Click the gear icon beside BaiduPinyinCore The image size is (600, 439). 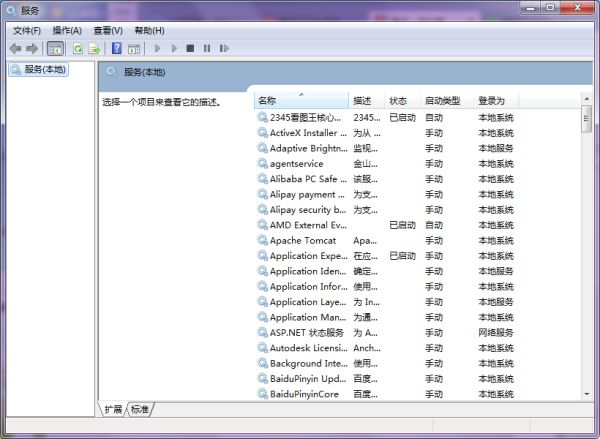[262, 393]
